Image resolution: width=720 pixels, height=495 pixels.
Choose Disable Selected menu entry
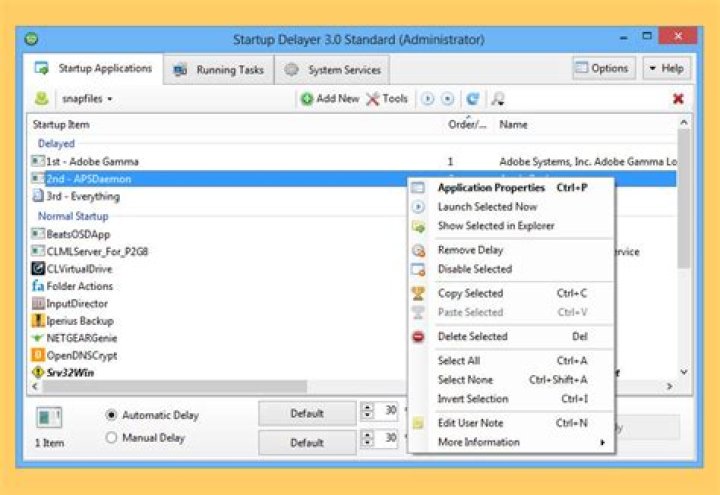(x=512, y=269)
